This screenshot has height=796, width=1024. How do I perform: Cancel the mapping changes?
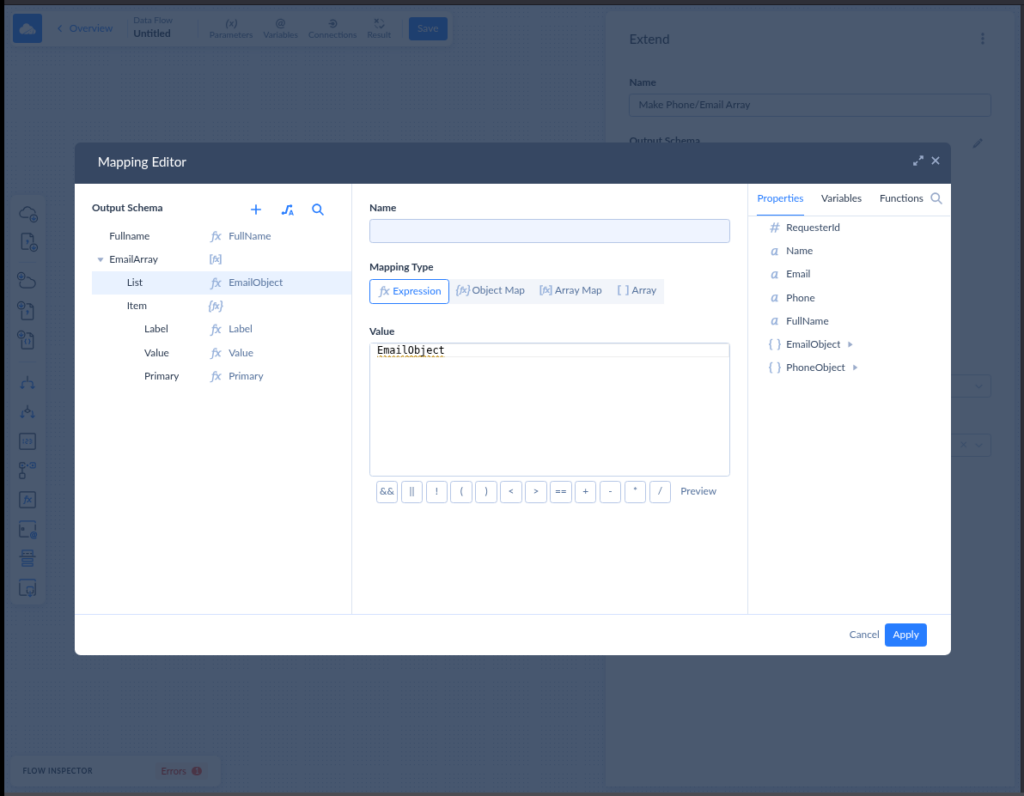click(x=863, y=635)
